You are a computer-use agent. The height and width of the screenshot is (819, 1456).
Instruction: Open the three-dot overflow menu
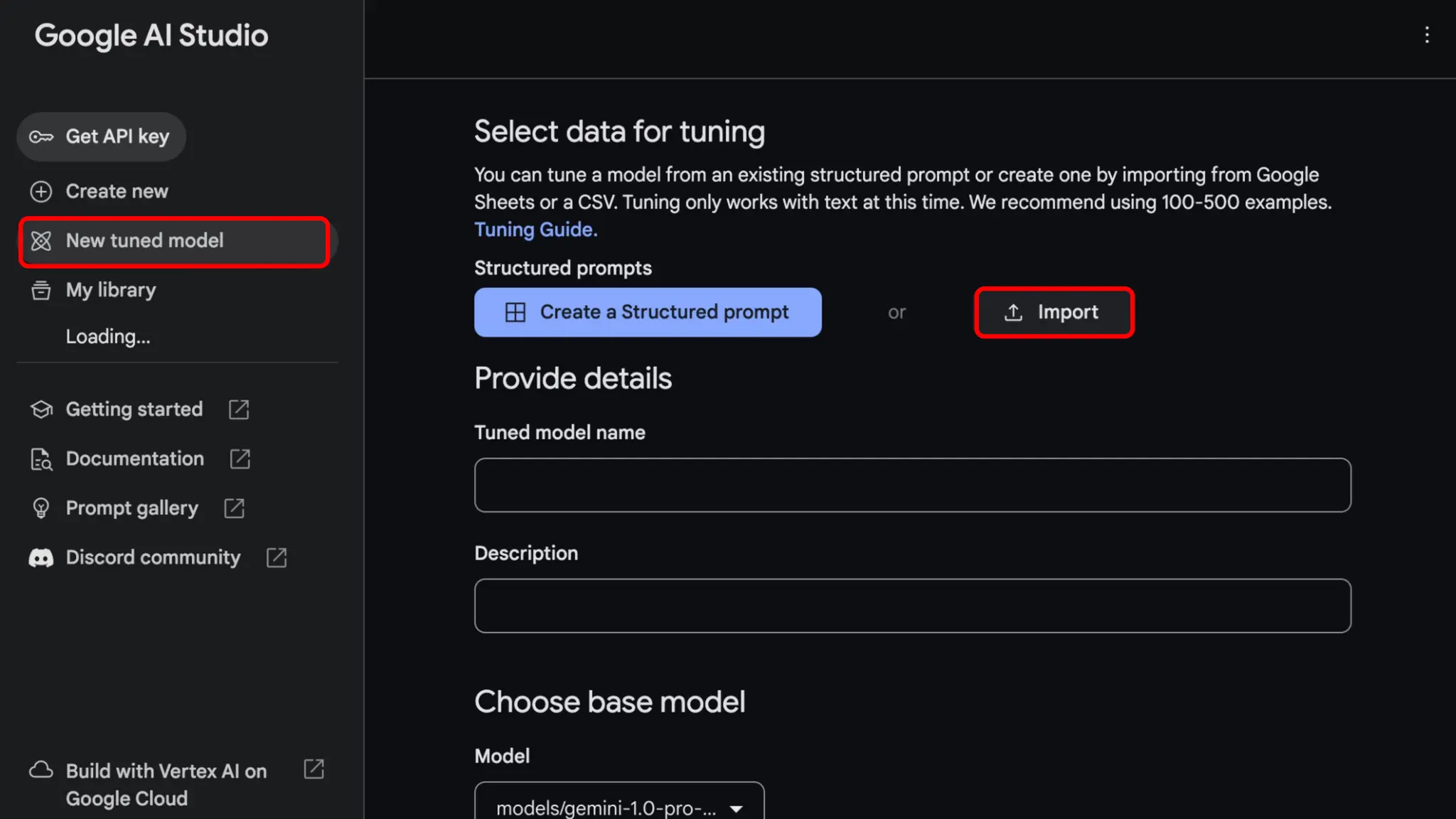point(1427,35)
